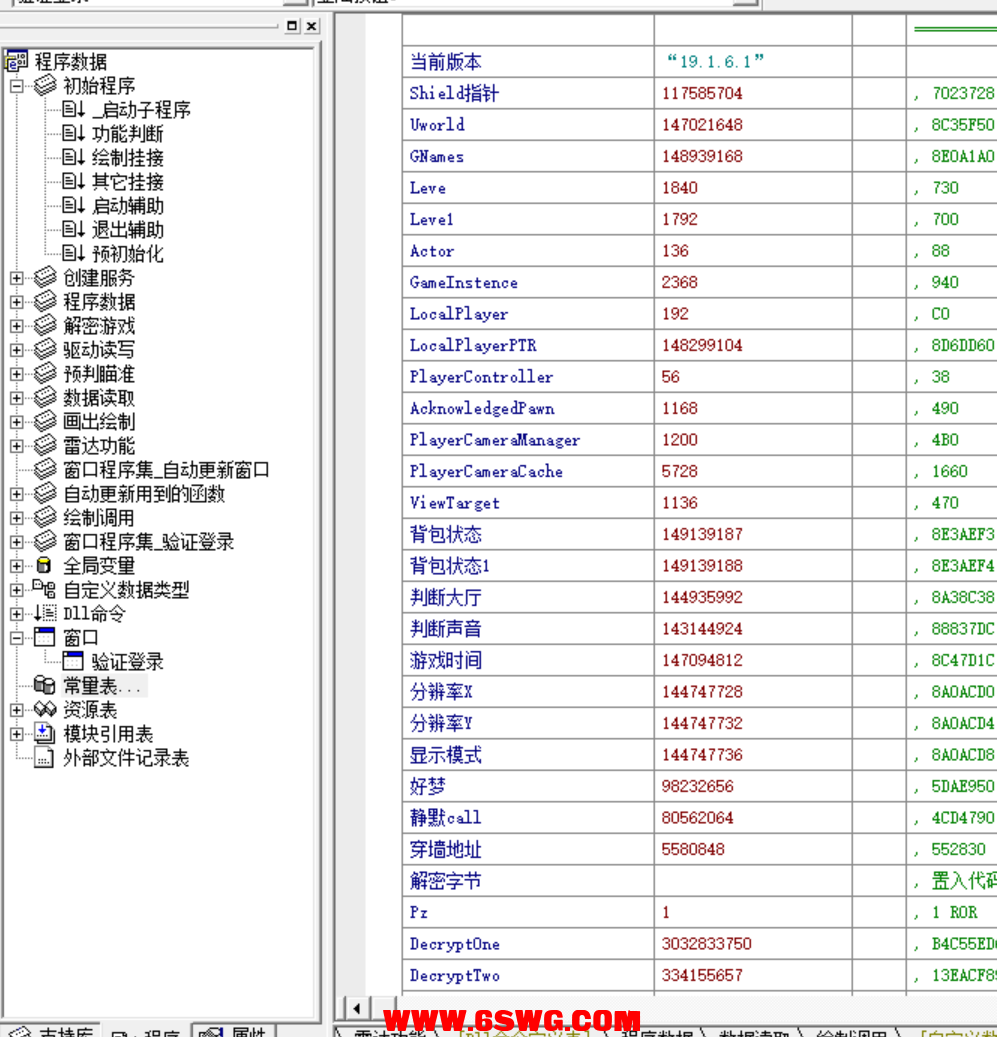
Task: Click the 当前版本 constant name cell
Action: [528, 62]
